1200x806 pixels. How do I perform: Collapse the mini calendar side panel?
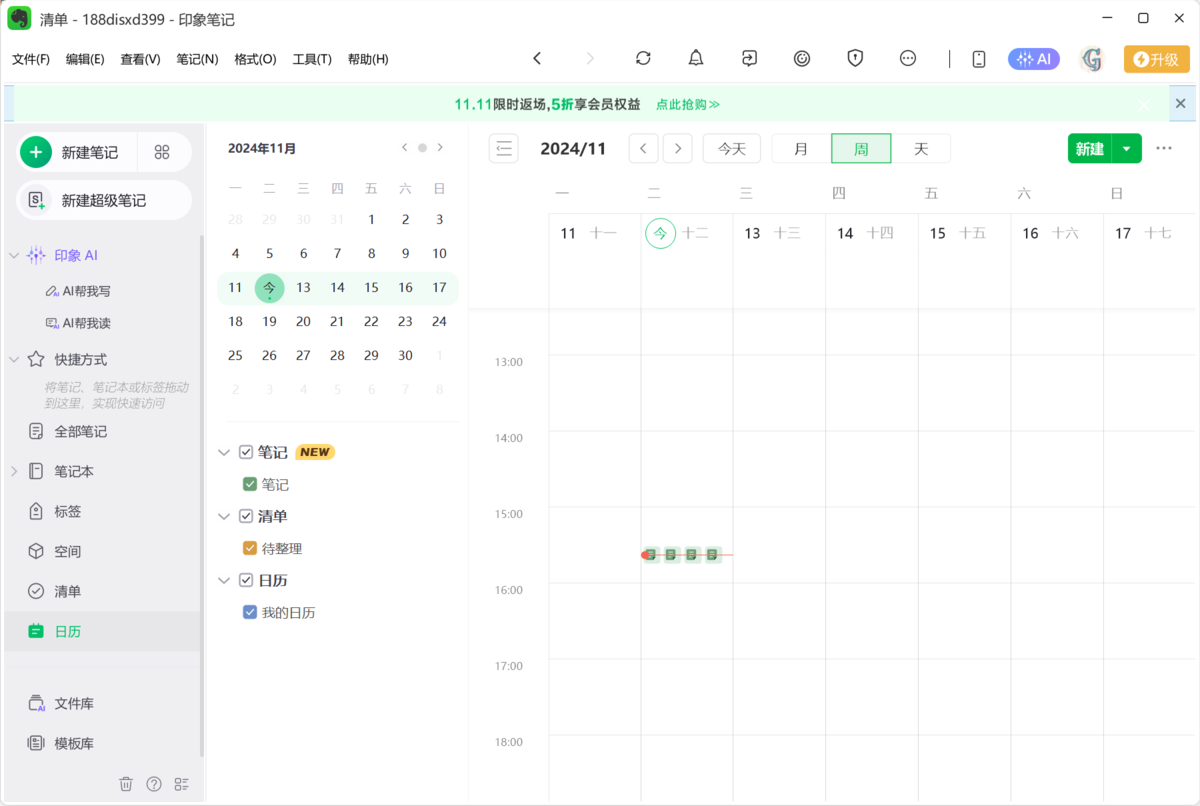pos(504,149)
